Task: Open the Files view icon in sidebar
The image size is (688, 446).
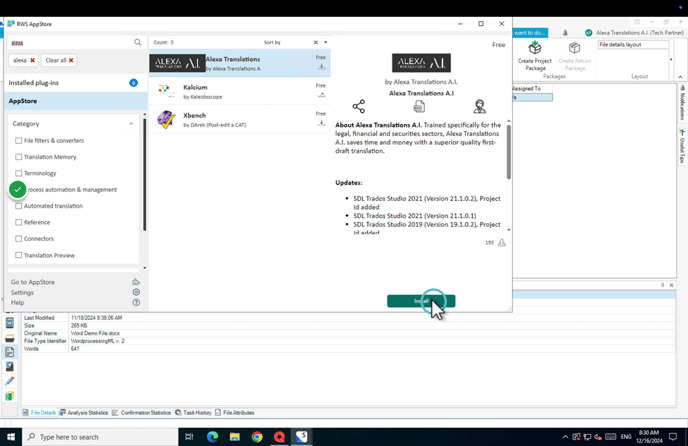Action: 10,352
